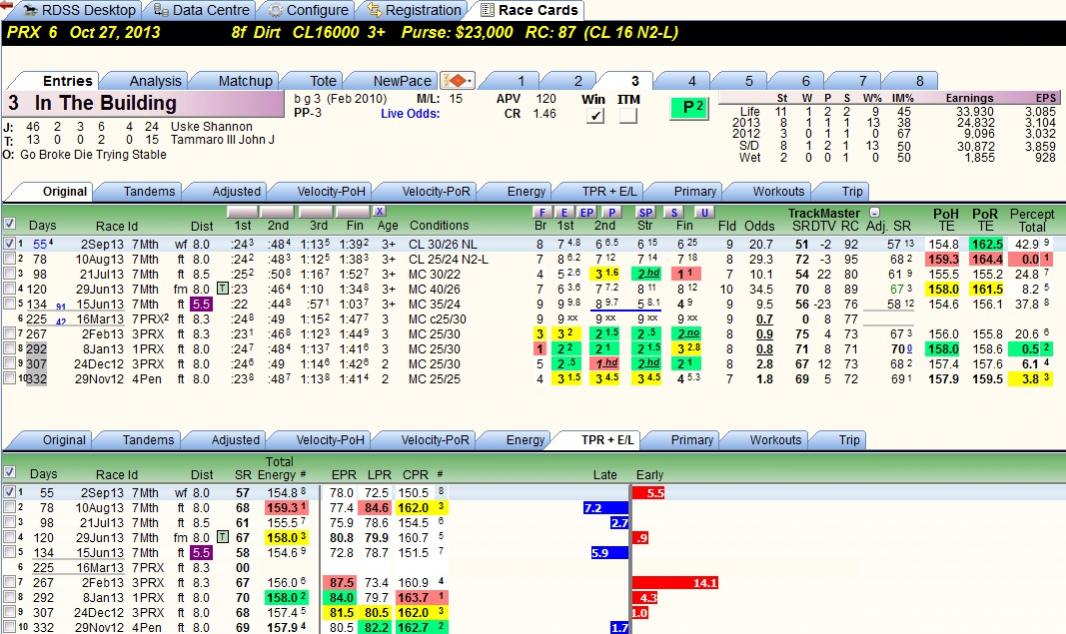Check the upper table 21Jul13 row checkbox
The image size is (1066, 634).
click(9, 273)
